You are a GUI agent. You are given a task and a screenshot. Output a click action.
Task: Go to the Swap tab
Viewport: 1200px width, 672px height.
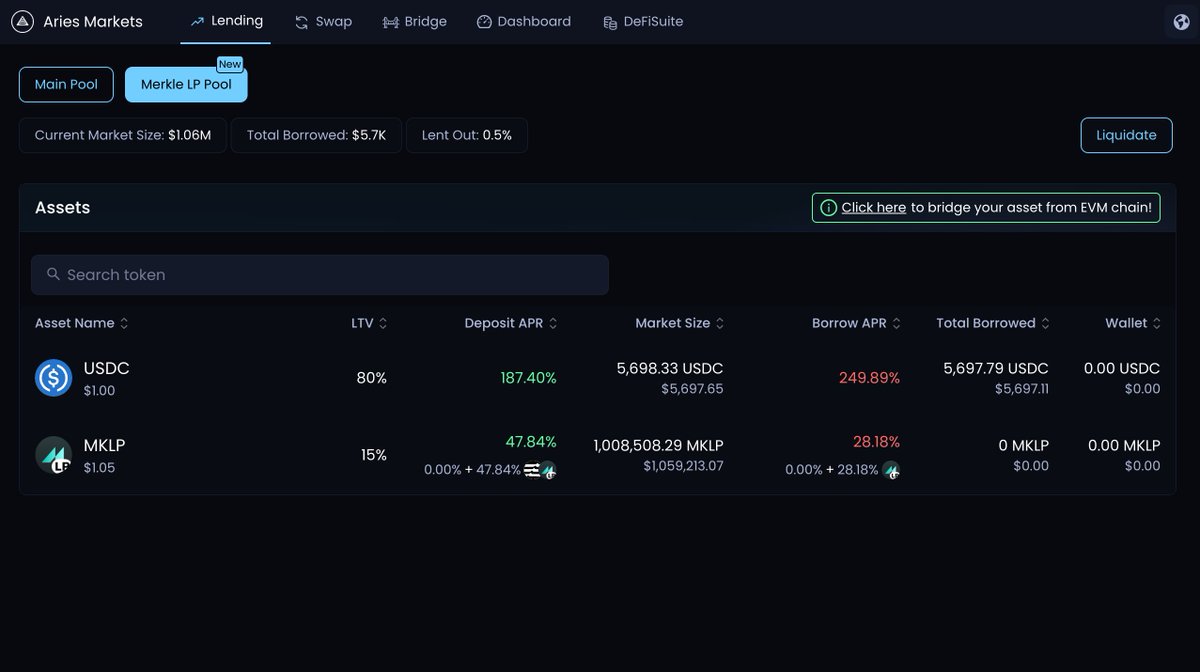pyautogui.click(x=323, y=21)
